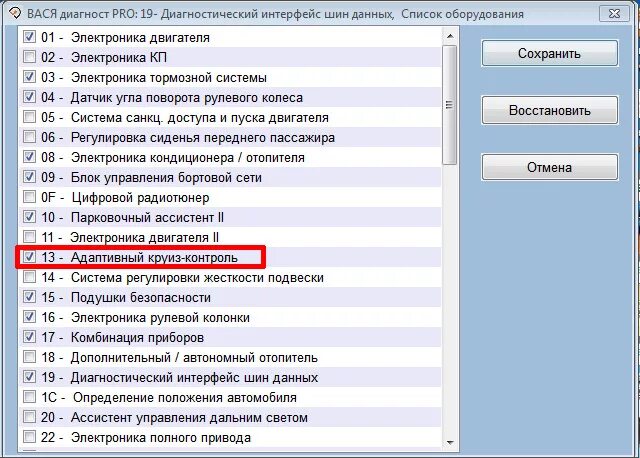
Task: Uncheck 17 - Комбинация приборов checkbox
Action: (x=29, y=336)
